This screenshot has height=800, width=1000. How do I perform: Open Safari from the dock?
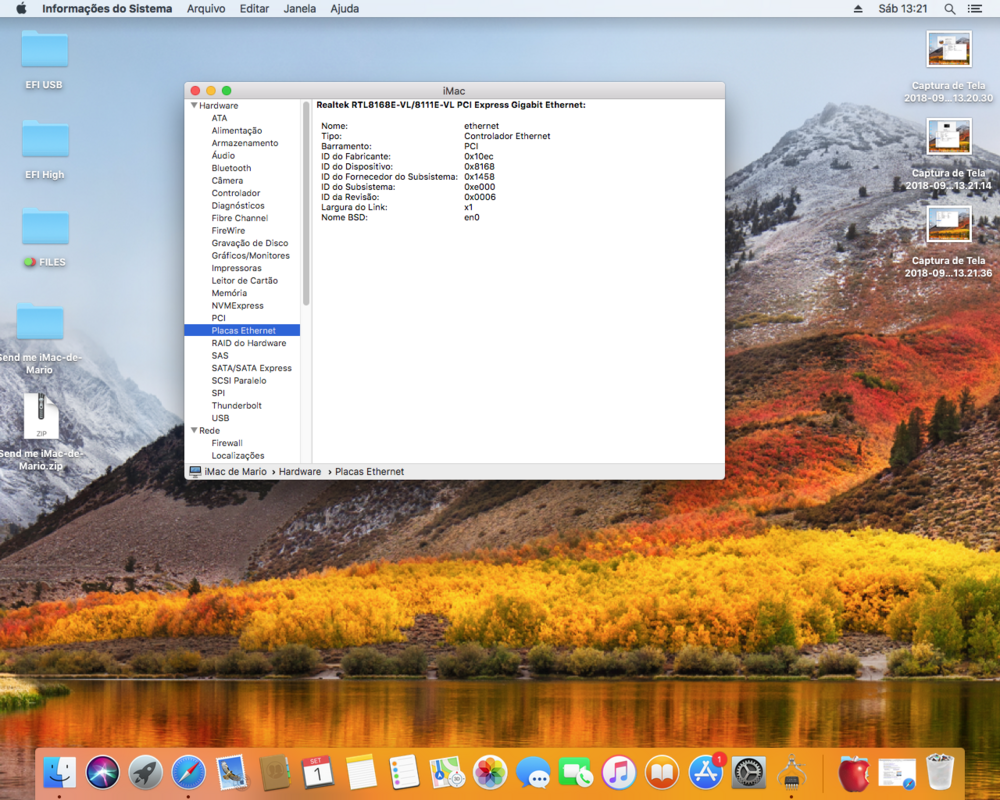[x=189, y=772]
